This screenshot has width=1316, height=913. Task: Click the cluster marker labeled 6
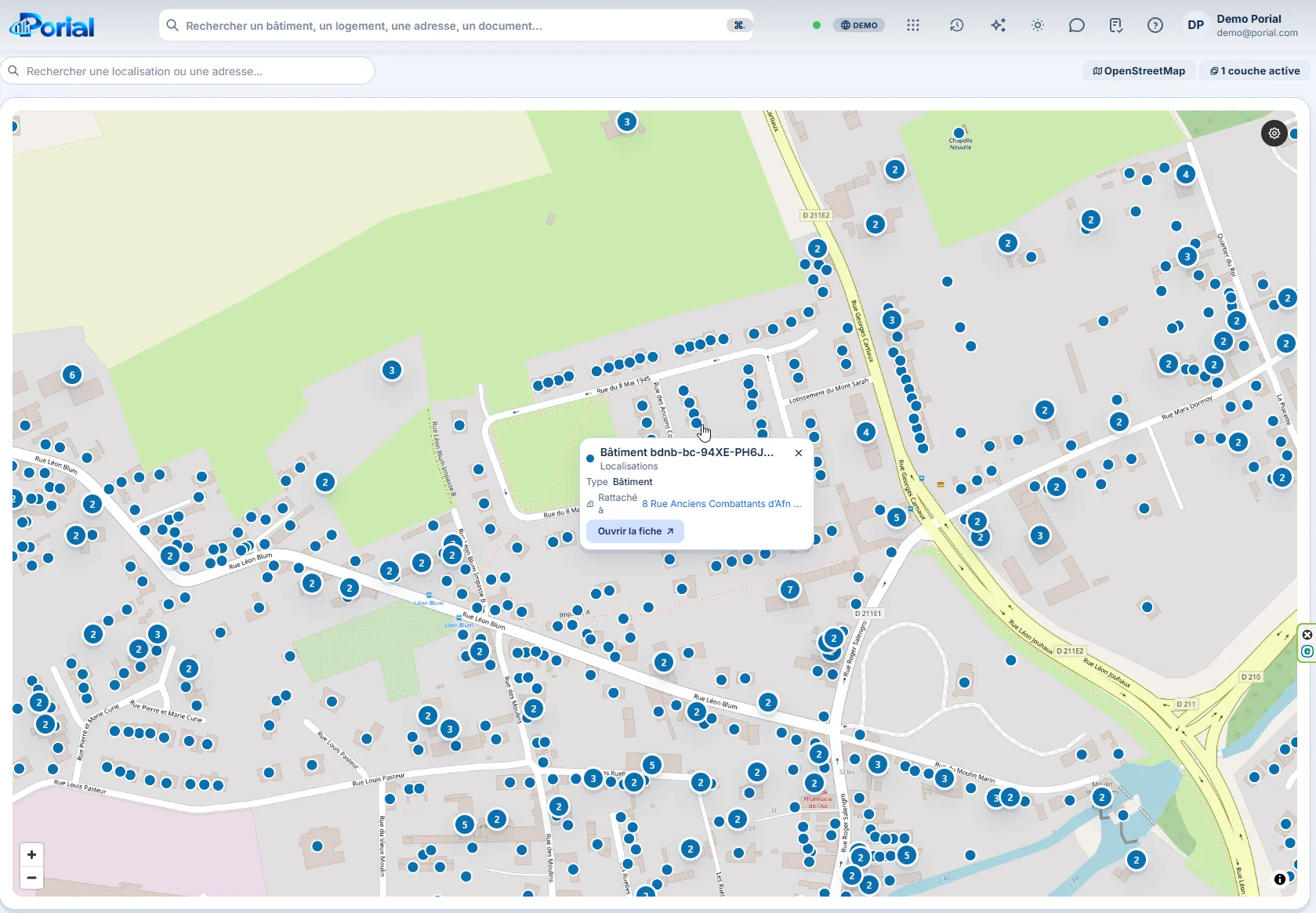click(72, 375)
